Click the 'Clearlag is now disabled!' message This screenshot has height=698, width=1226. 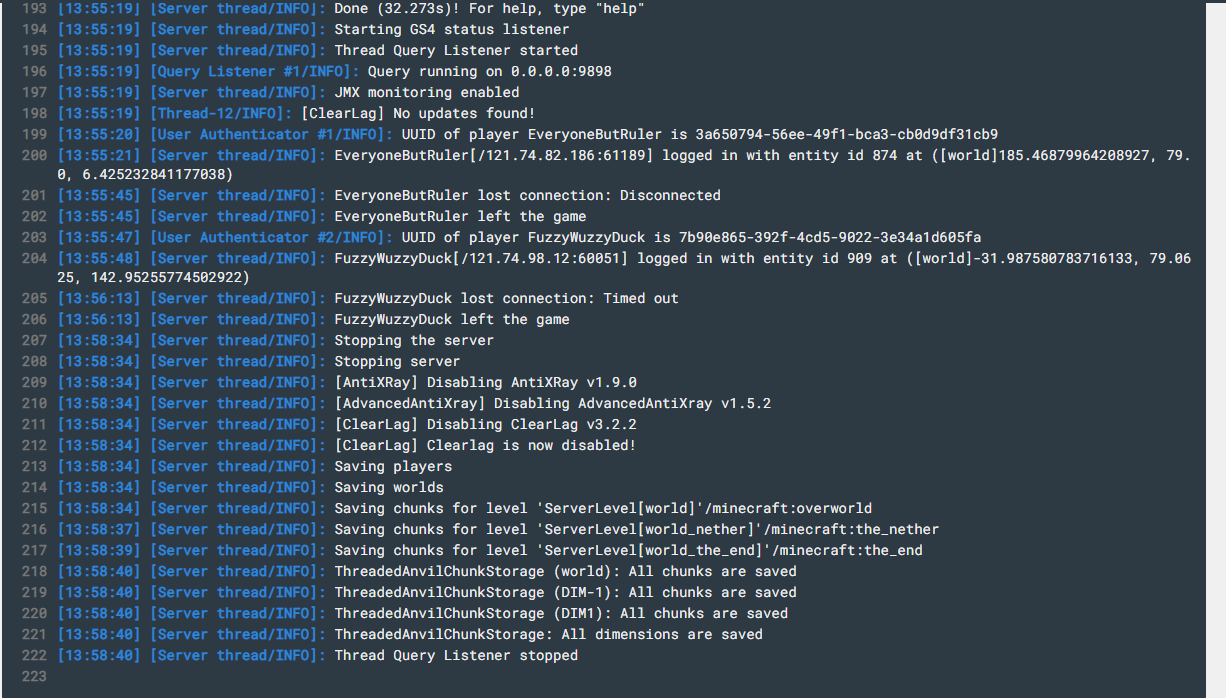point(531,445)
